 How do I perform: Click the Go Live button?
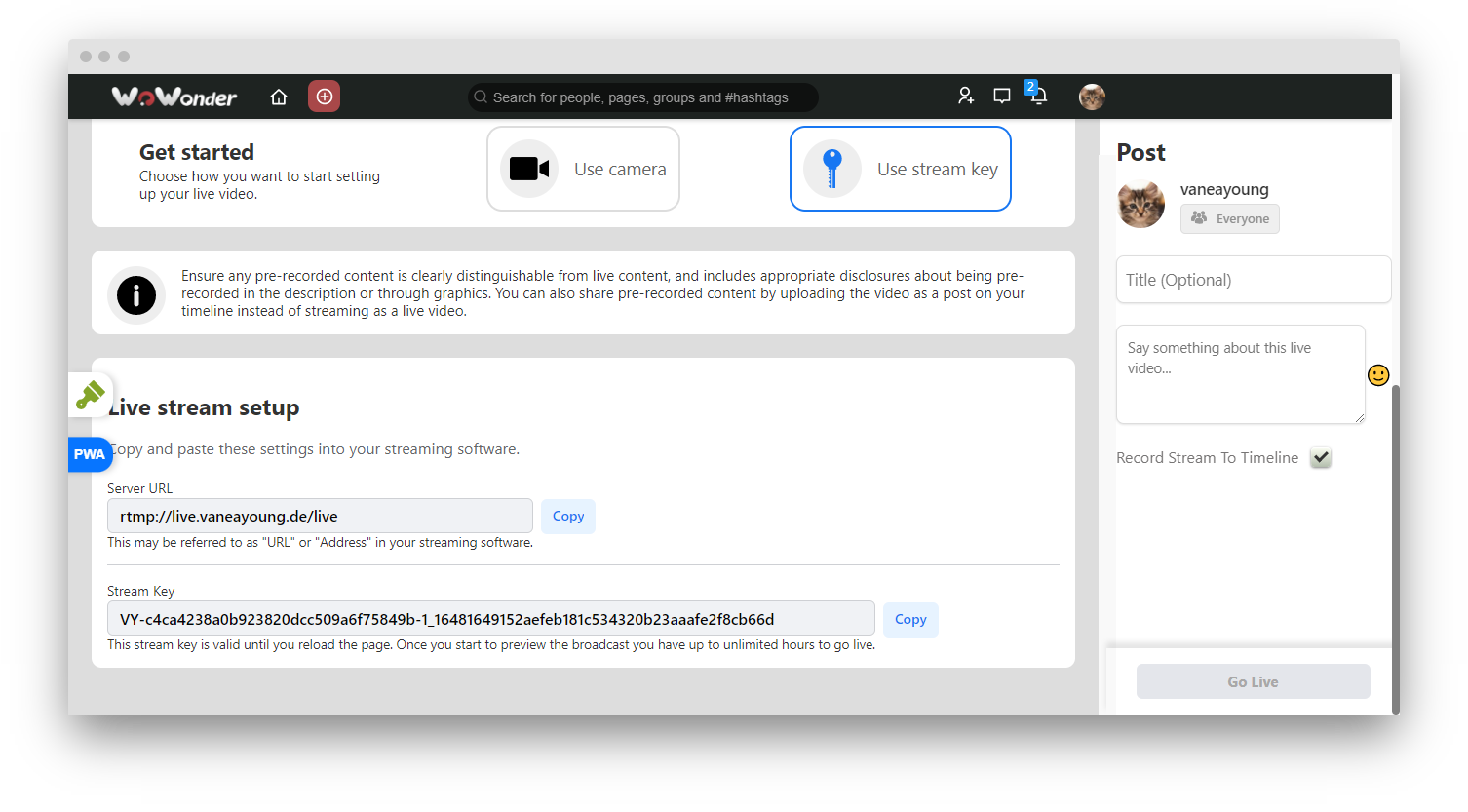pyautogui.click(x=1253, y=680)
